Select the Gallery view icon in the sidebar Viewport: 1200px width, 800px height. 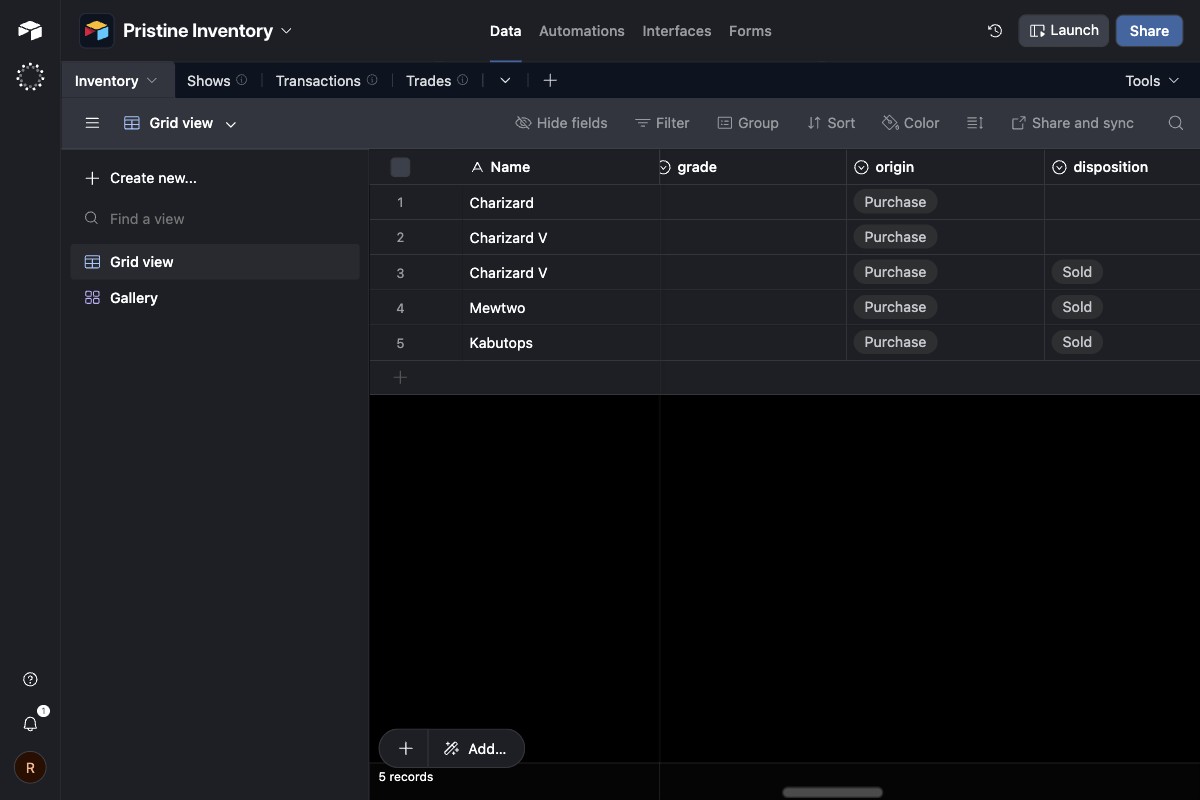click(91, 297)
